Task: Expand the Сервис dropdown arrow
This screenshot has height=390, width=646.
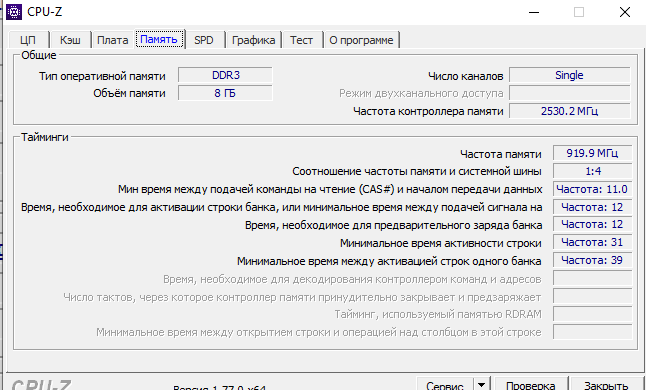Action: (x=482, y=385)
